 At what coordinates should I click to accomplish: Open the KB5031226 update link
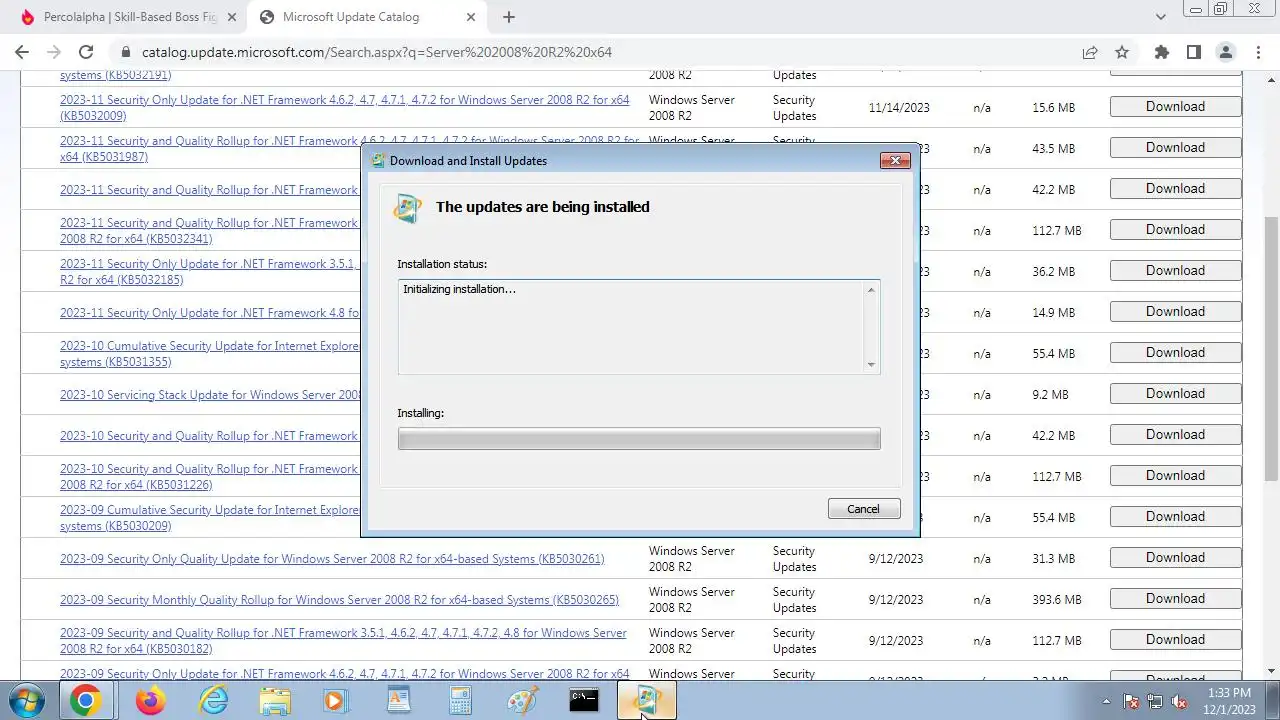click(210, 477)
